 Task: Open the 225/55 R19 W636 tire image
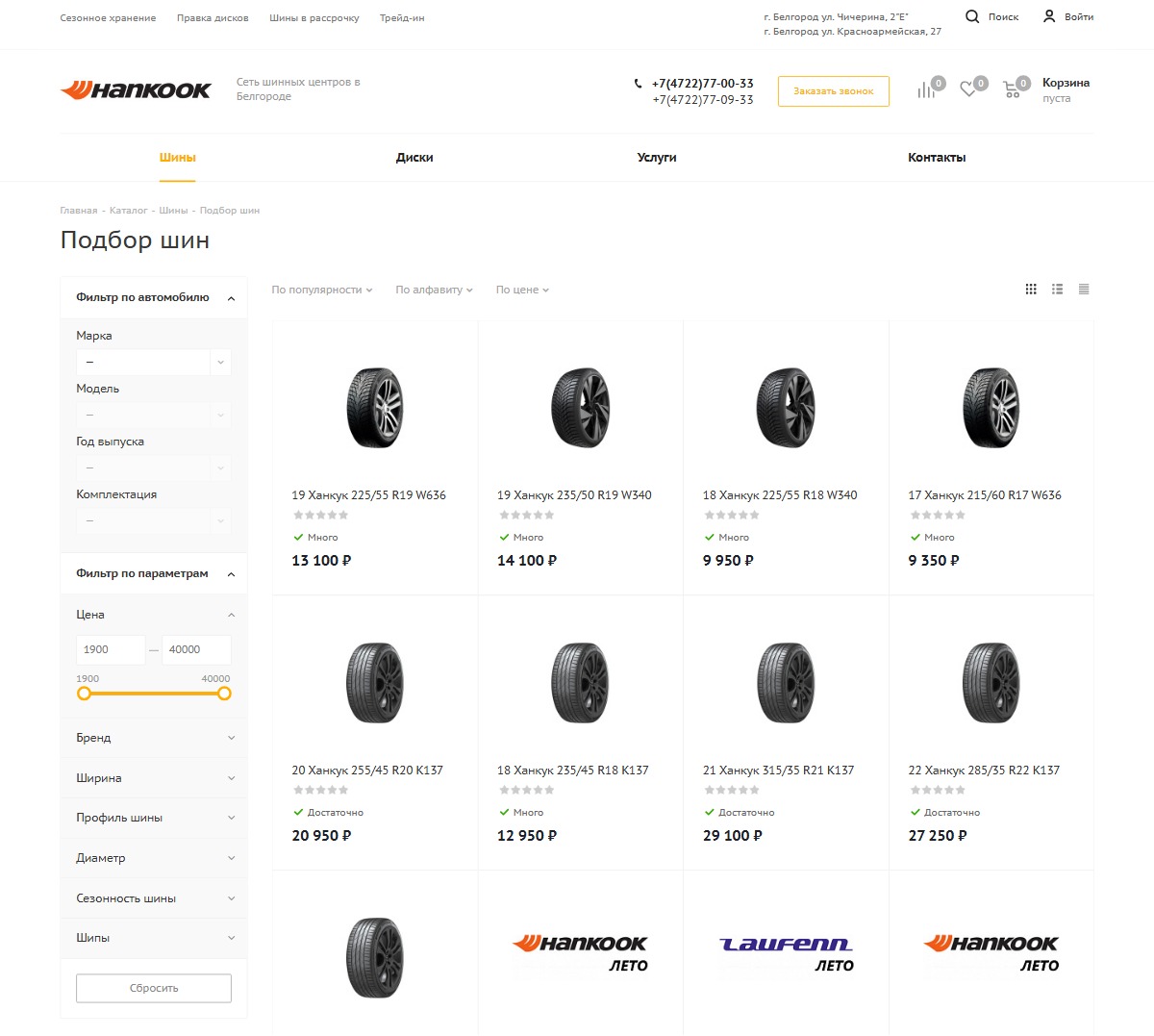(375, 408)
